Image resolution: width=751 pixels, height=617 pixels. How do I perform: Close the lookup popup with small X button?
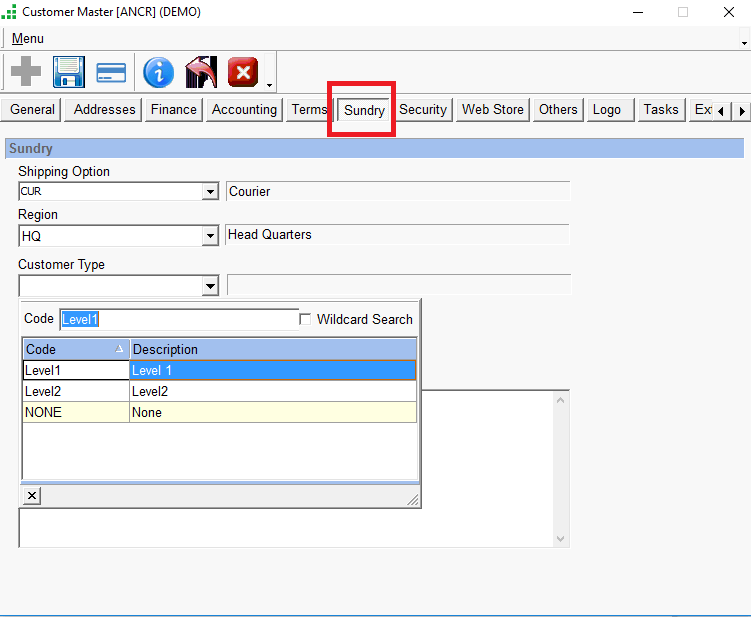[31, 496]
